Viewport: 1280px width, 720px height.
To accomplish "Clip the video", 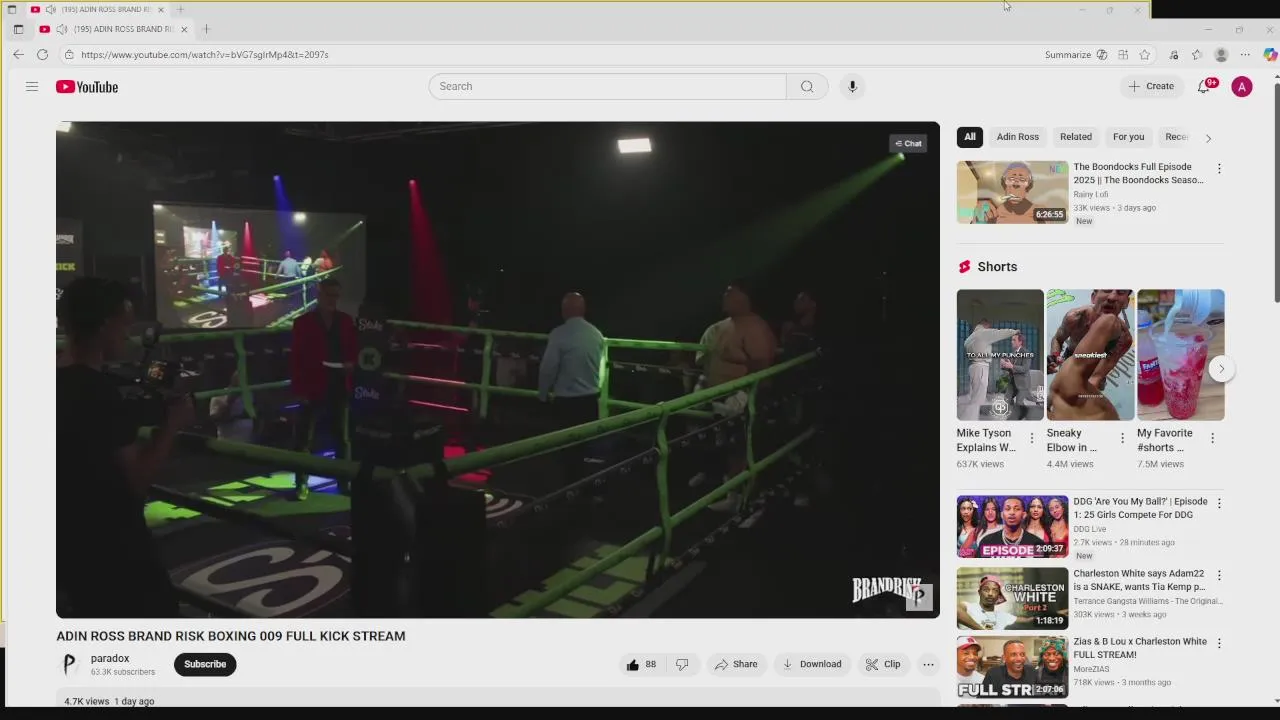I will [883, 664].
